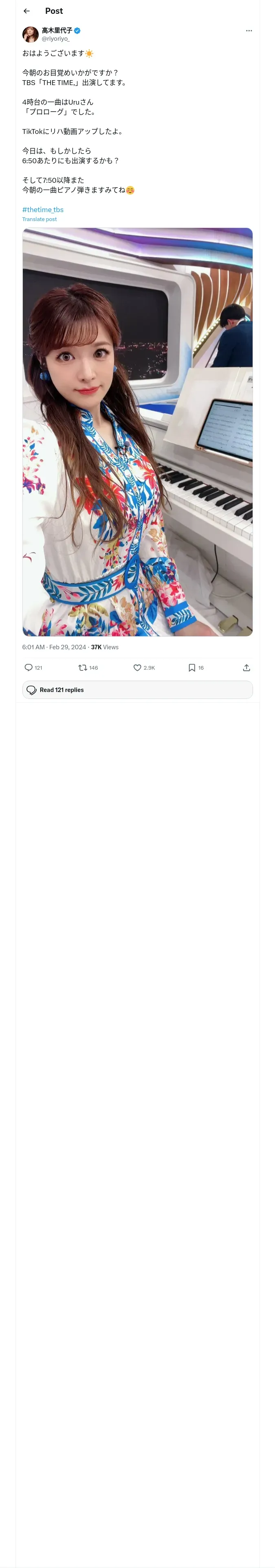Click the sun emoji in the post
Viewport: 275px width, 1568px height.
(90, 54)
